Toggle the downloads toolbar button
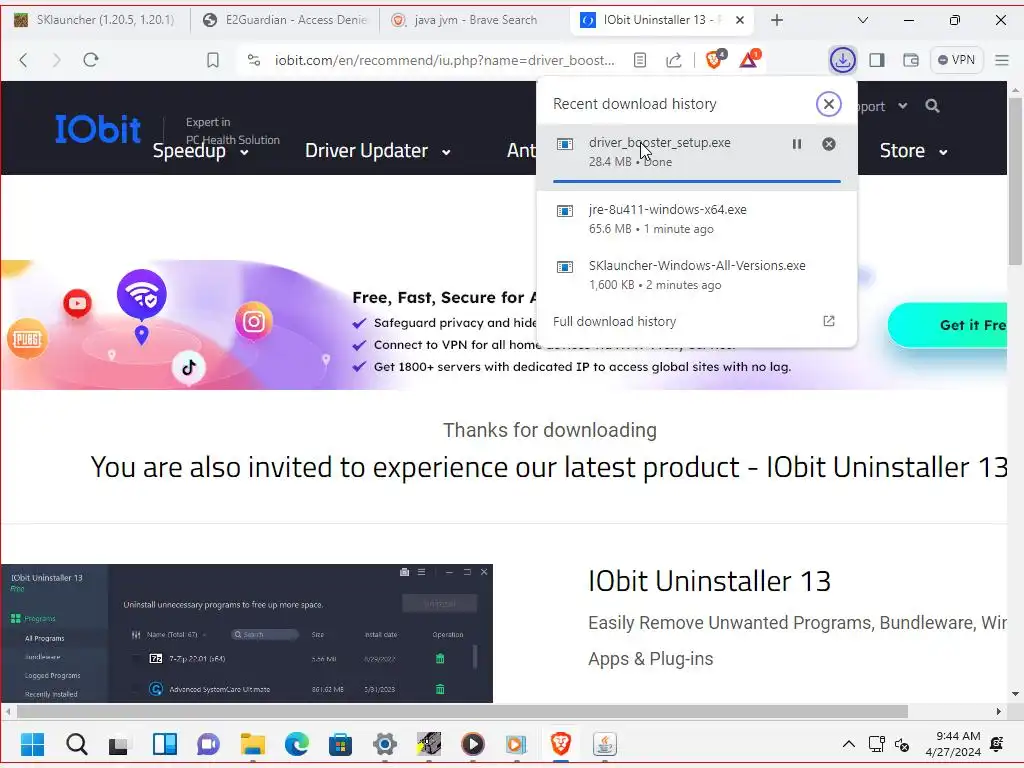Image resolution: width=1024 pixels, height=768 pixels. pyautogui.click(x=842, y=60)
